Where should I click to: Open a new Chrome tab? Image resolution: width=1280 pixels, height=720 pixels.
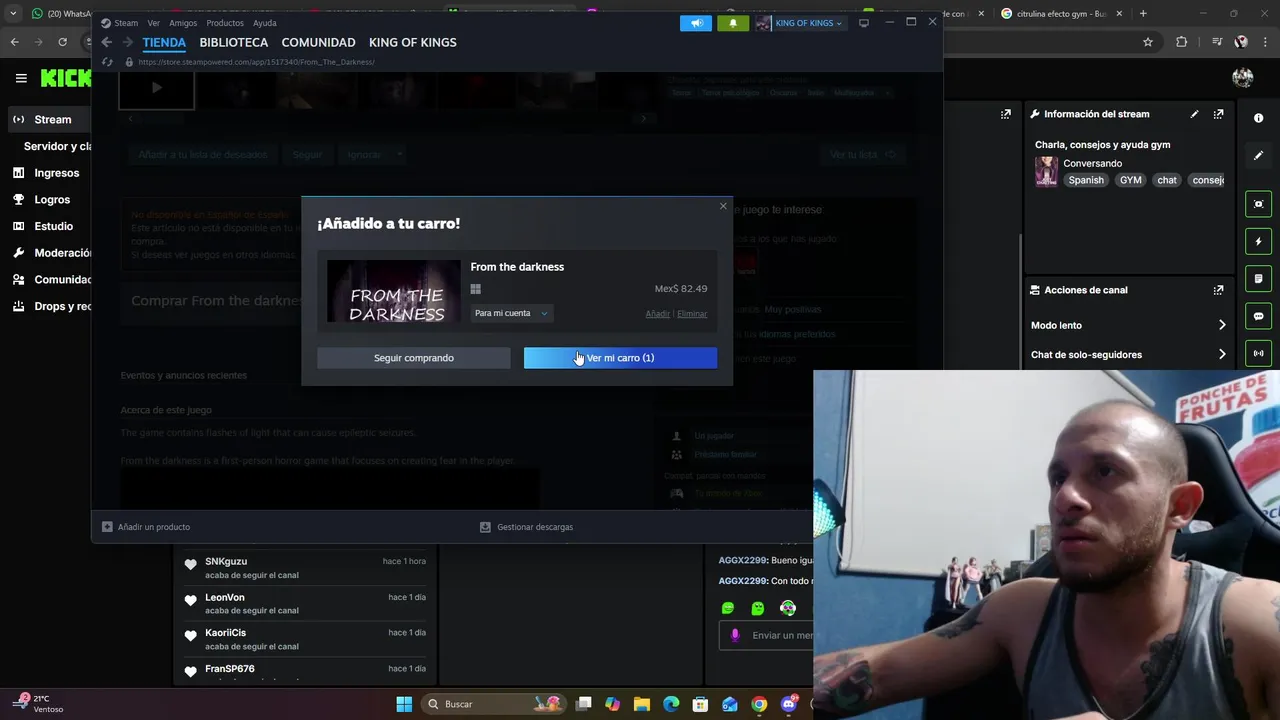(1143, 14)
